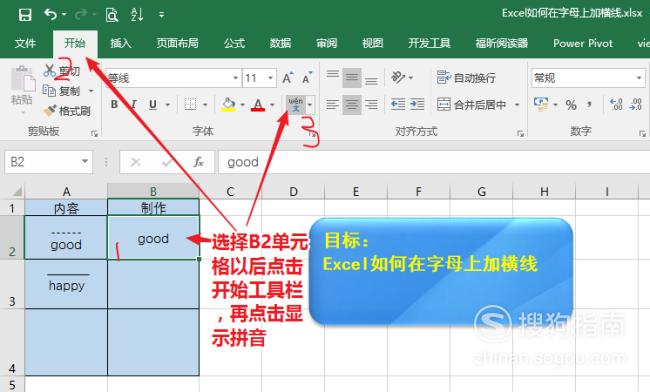Open the Merge & Center dropdown arrow
This screenshot has width=650, height=392.
click(x=517, y=105)
